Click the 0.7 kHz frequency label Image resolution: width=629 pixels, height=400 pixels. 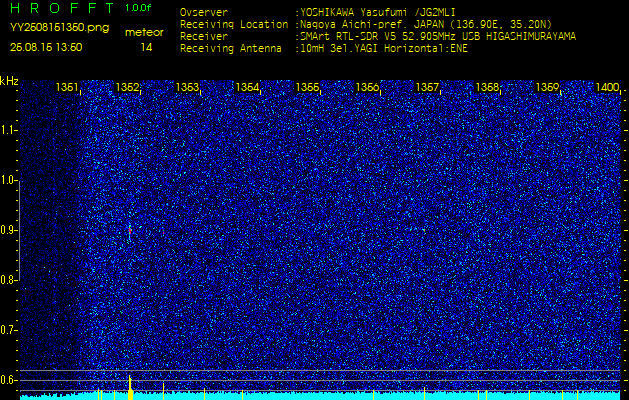8,330
